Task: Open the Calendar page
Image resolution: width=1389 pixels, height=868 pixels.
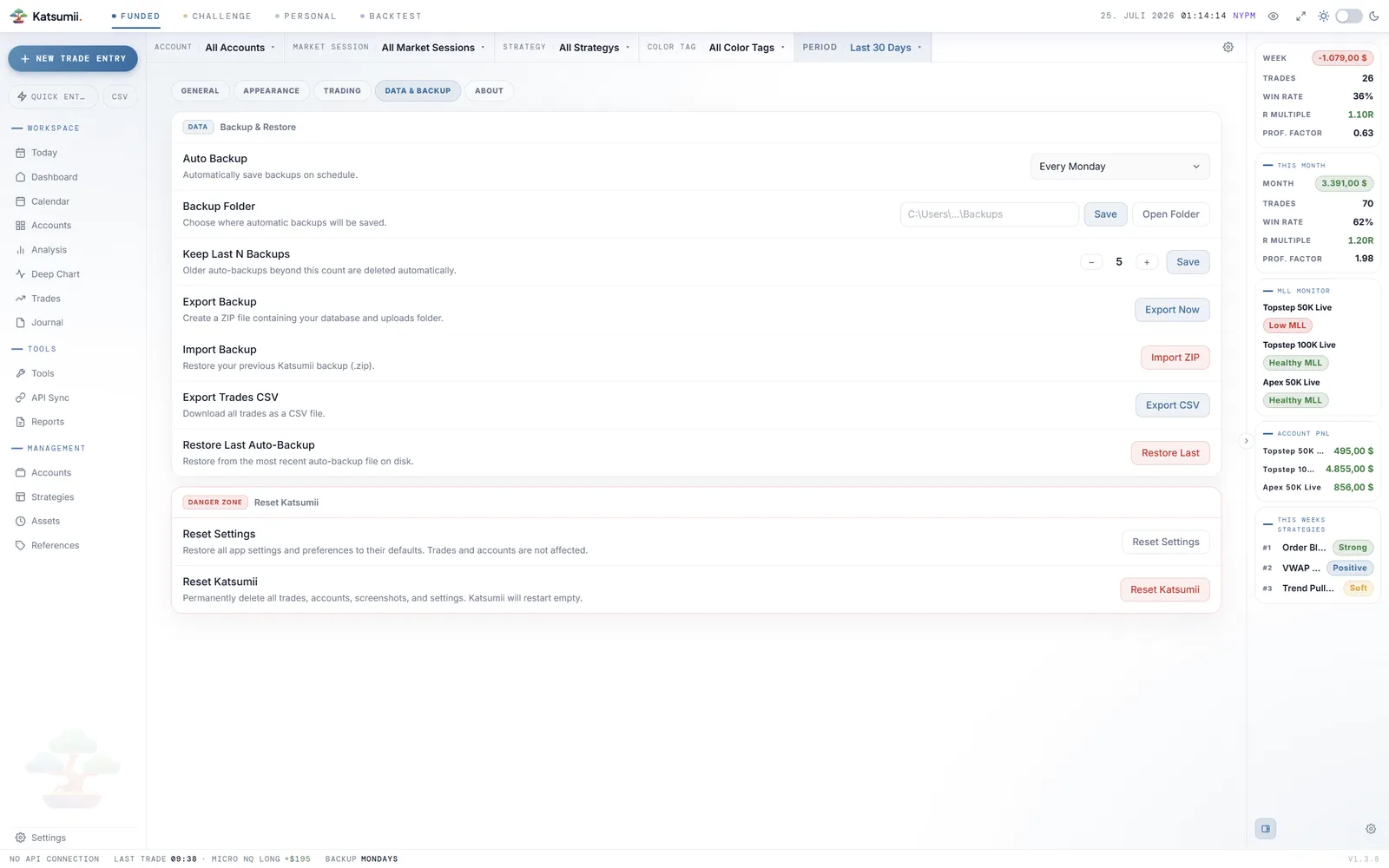Action: pos(50,201)
